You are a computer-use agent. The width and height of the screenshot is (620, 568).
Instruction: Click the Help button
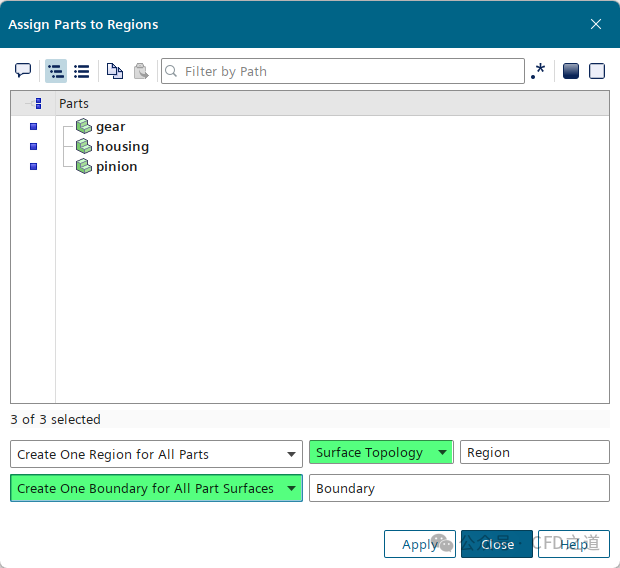[x=573, y=544]
